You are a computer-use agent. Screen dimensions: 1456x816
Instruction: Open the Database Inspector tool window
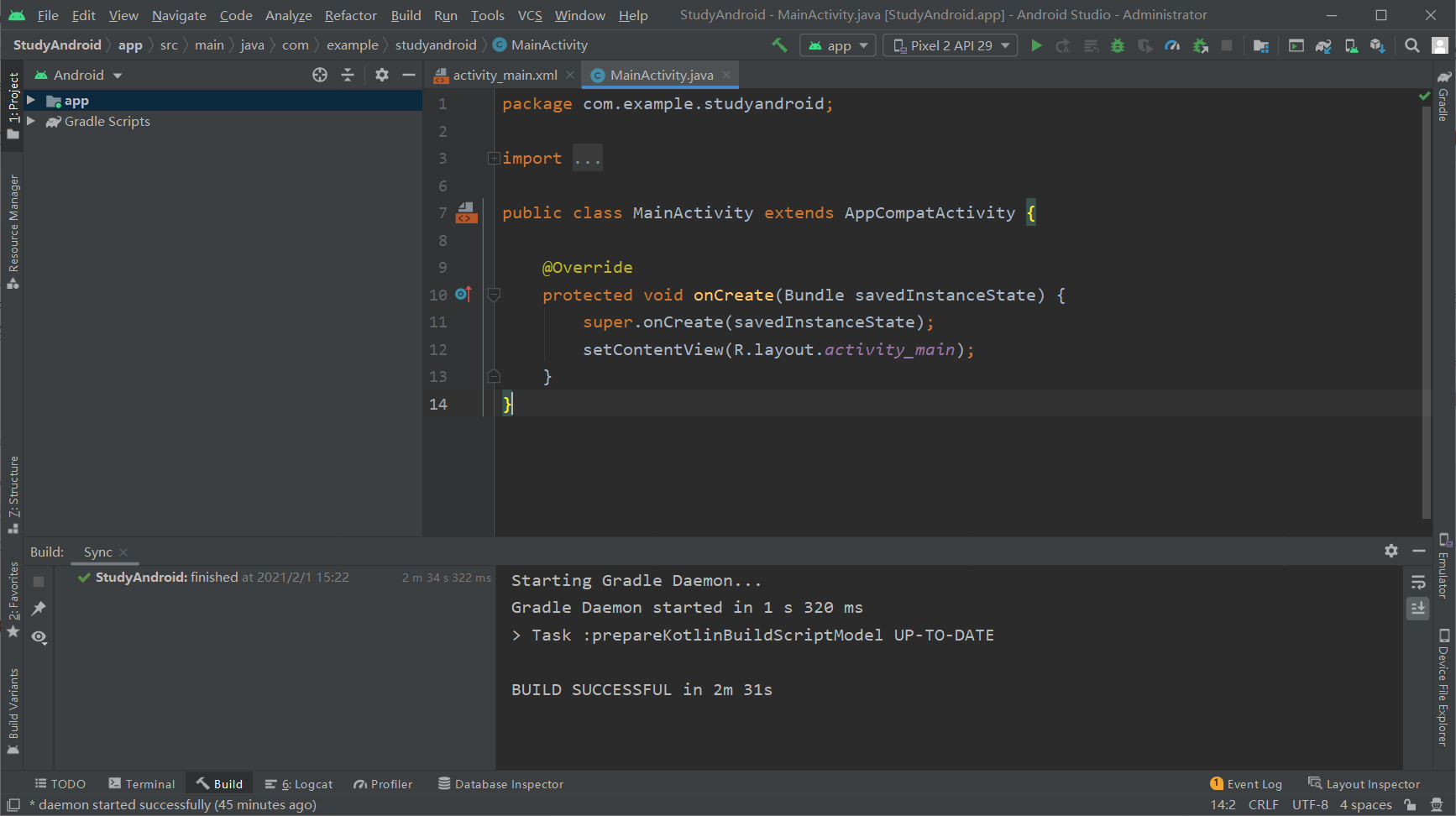click(500, 784)
